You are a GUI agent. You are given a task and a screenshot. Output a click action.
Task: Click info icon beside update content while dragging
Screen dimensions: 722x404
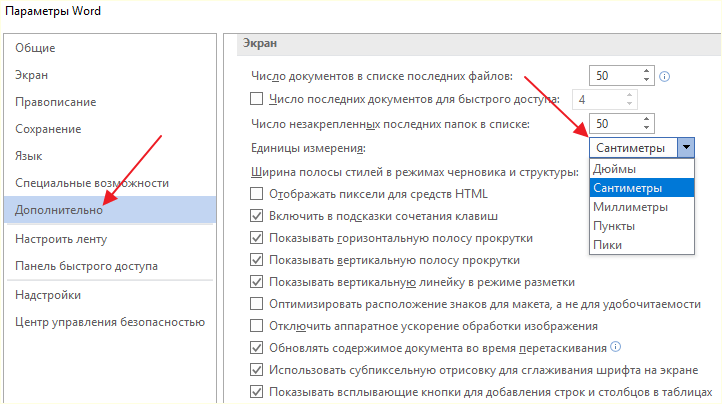tap(616, 347)
